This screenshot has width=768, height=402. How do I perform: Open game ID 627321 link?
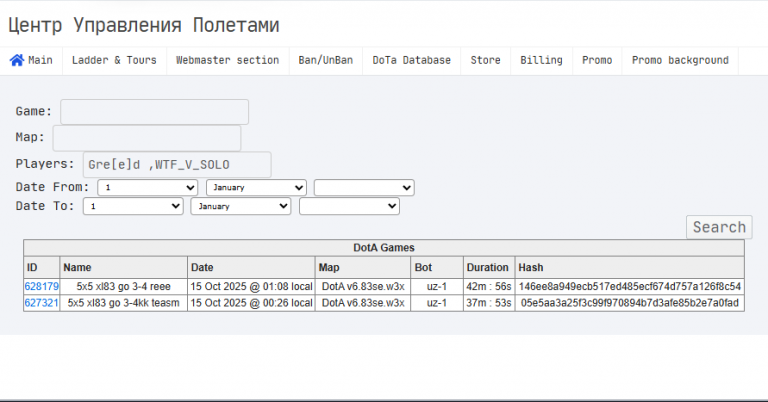click(x=42, y=303)
